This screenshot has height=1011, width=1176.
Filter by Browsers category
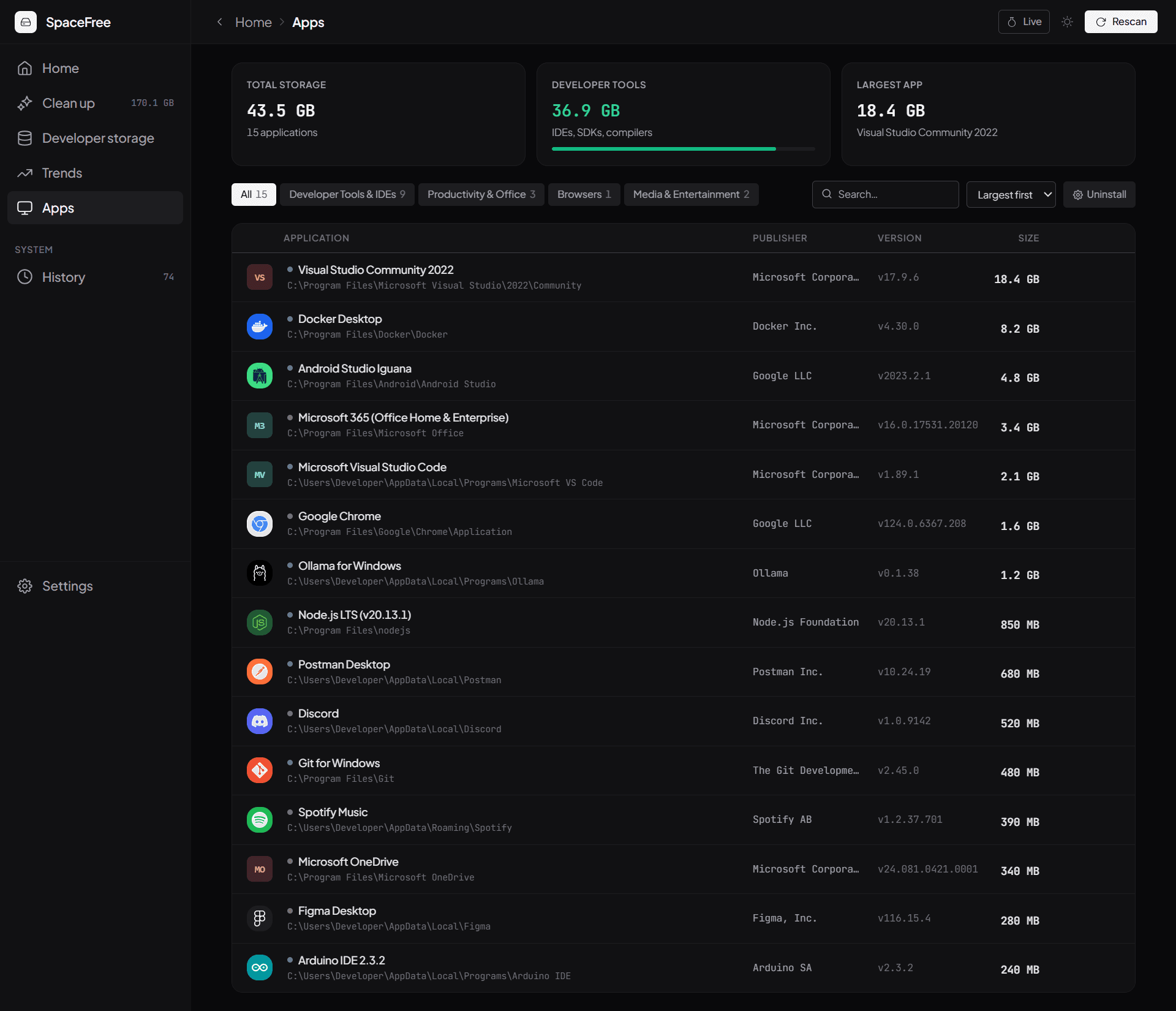584,194
